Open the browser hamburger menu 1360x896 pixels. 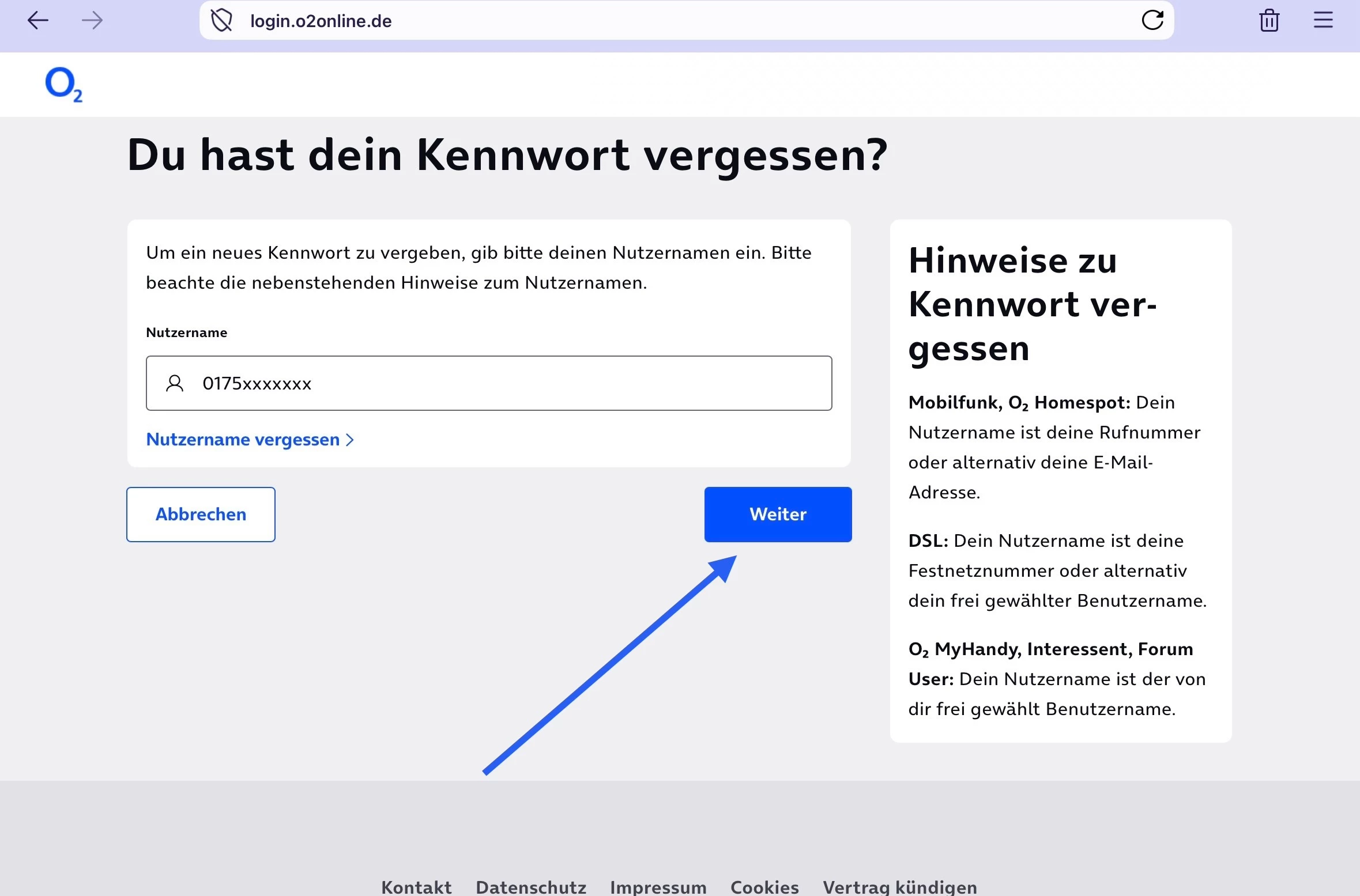tap(1323, 21)
